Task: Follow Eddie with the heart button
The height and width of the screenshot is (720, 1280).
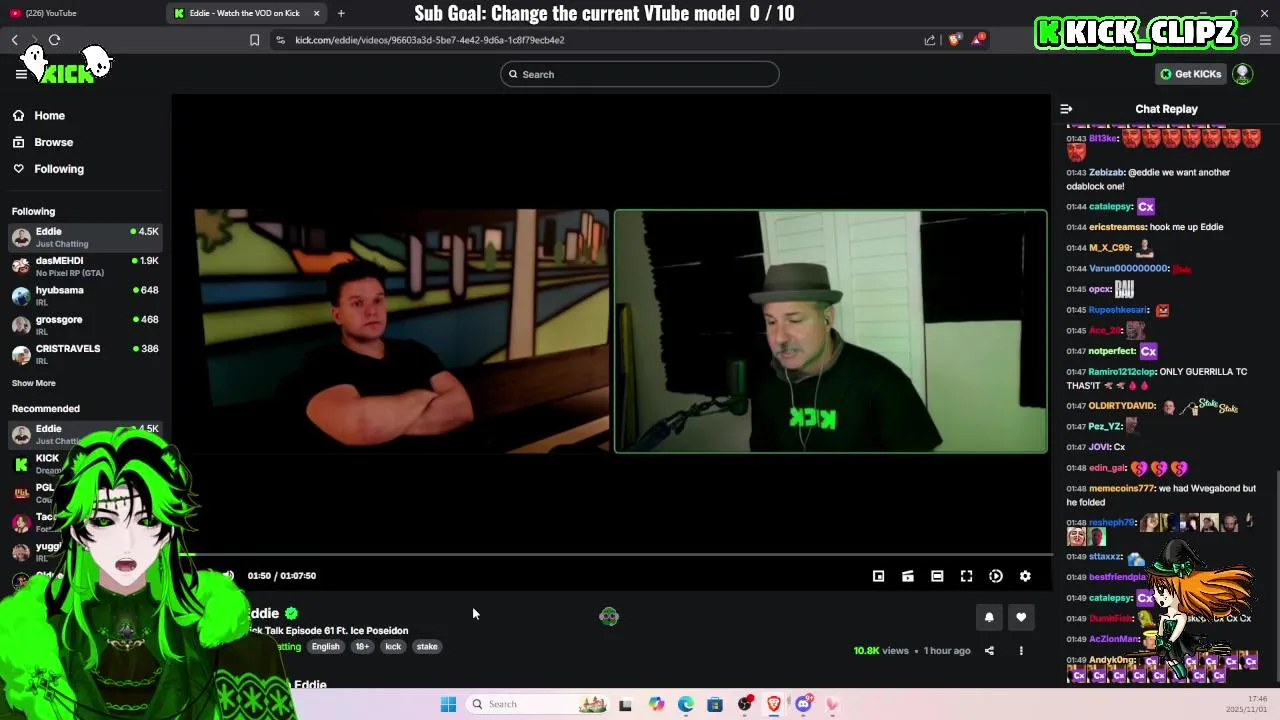Action: click(x=1021, y=617)
